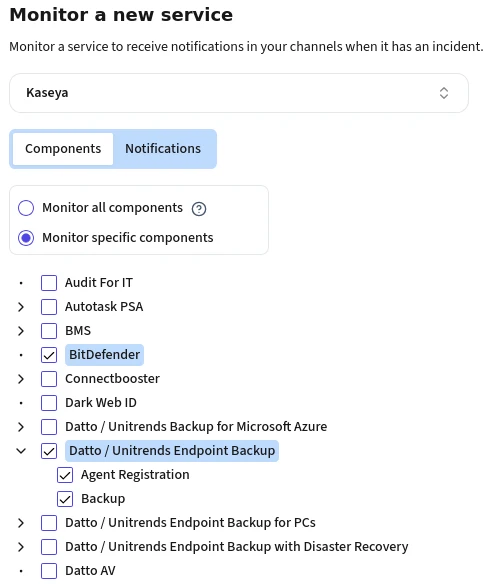Collapse Datto / Unitrends Endpoint Backup node

pyautogui.click(x=21, y=451)
